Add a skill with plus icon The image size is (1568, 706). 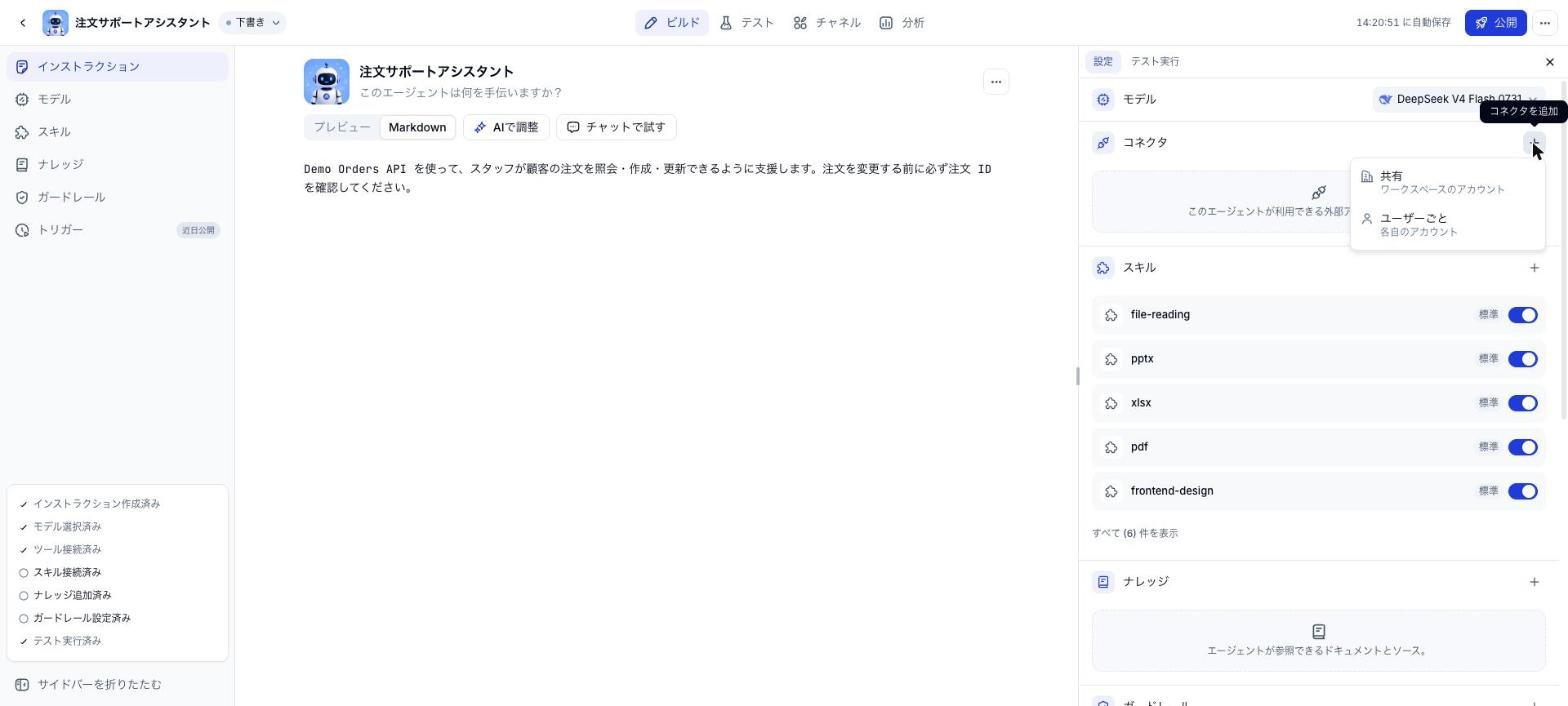click(x=1534, y=268)
